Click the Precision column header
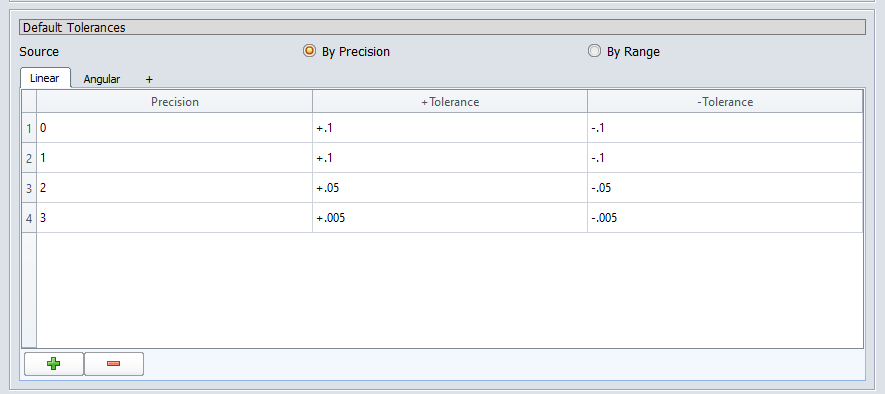Viewport: 885px width, 394px height. 174,102
